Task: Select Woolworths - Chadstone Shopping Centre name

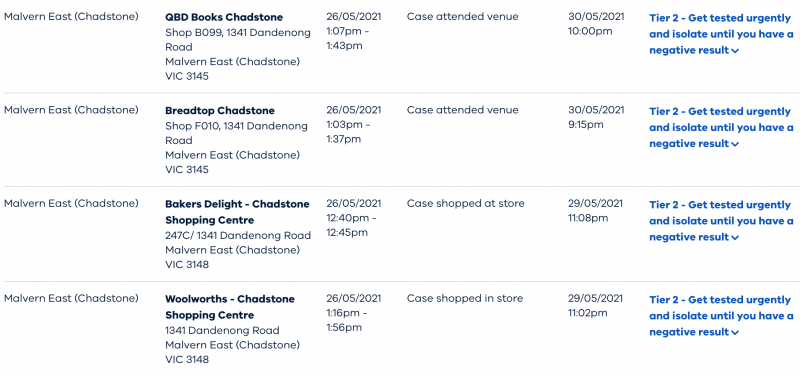Action: [230, 307]
